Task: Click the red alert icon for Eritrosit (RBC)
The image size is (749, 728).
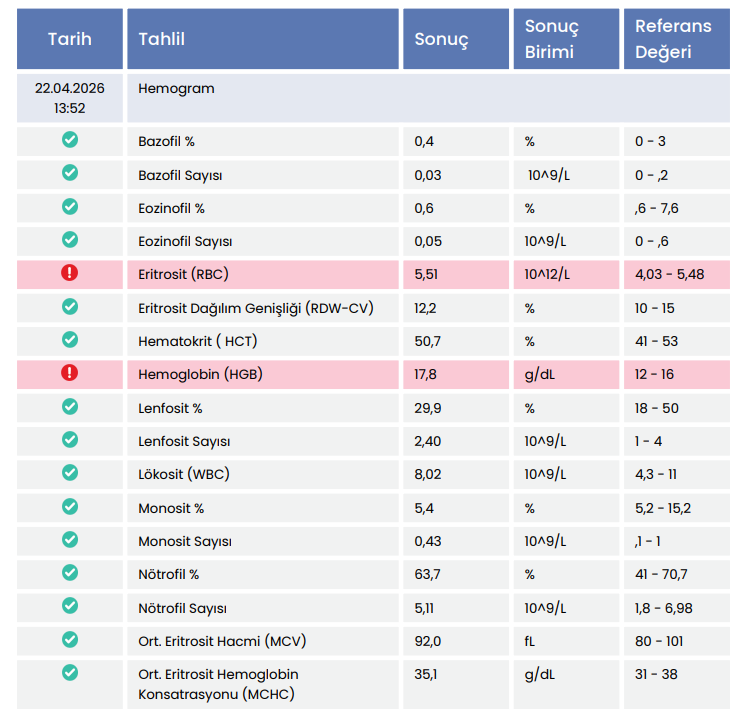Action: point(70,273)
